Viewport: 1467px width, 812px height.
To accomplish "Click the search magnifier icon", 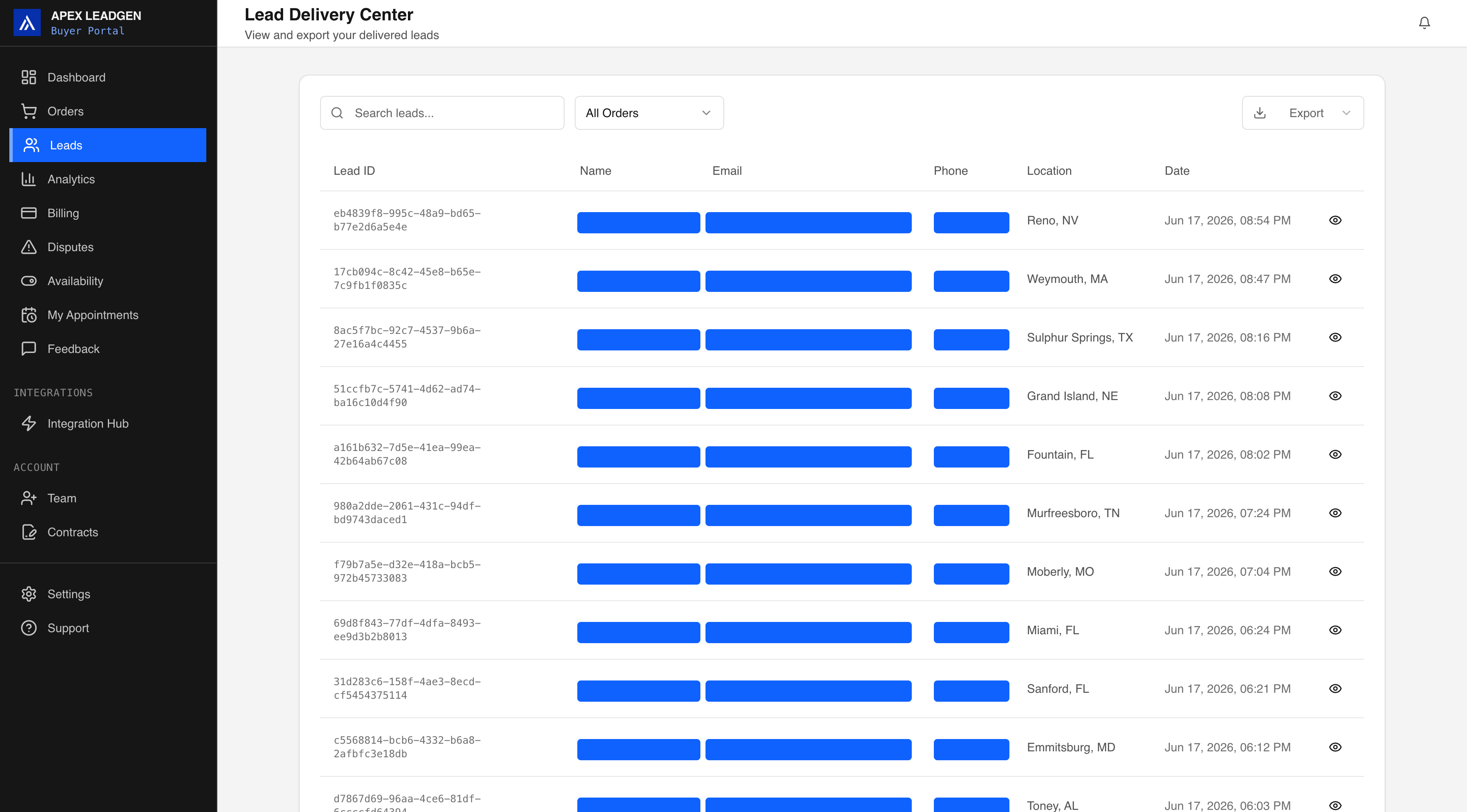I will [337, 113].
